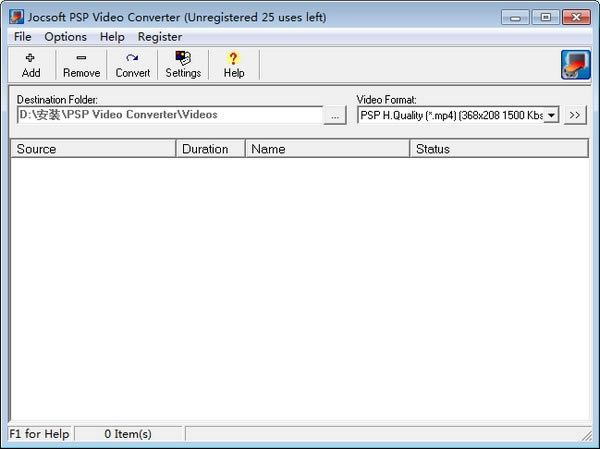This screenshot has height=449, width=600.
Task: Minimize the Jocsoft PSP Video Converter window
Action: [515, 18]
